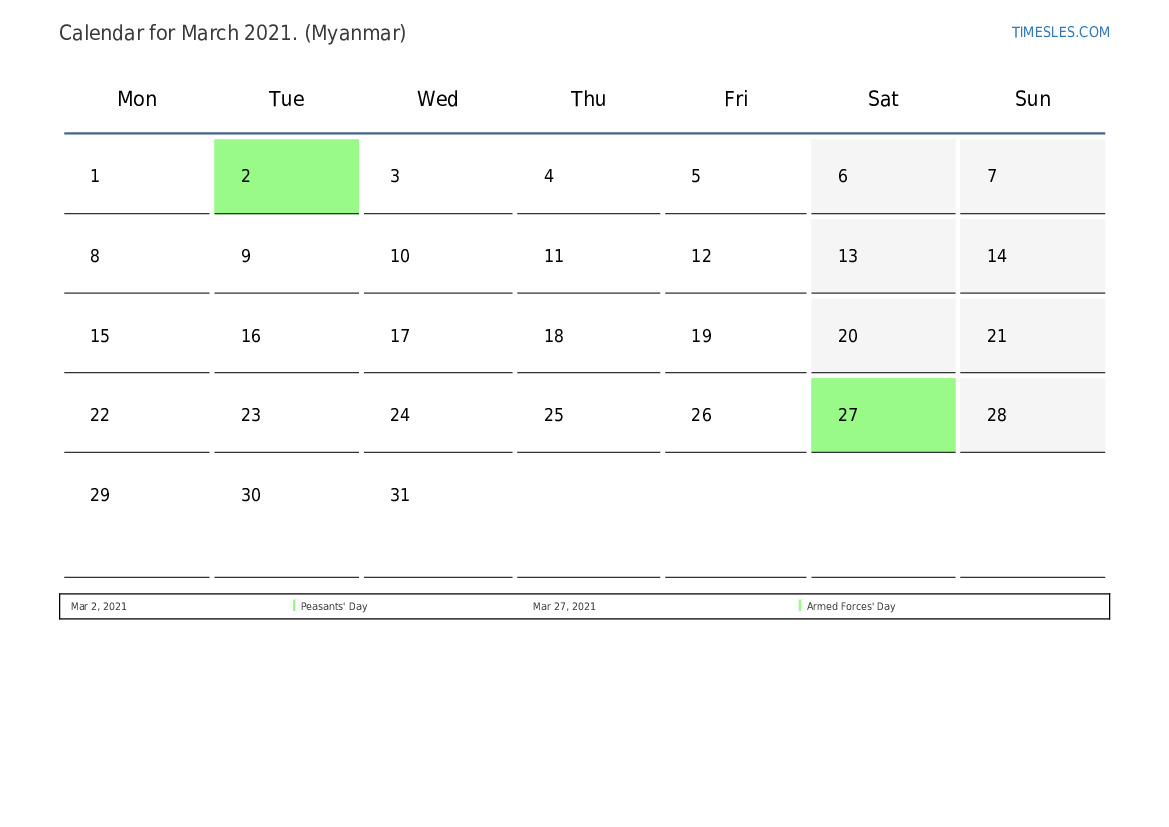
Task: Click day 19 in the calendar
Action: click(736, 336)
